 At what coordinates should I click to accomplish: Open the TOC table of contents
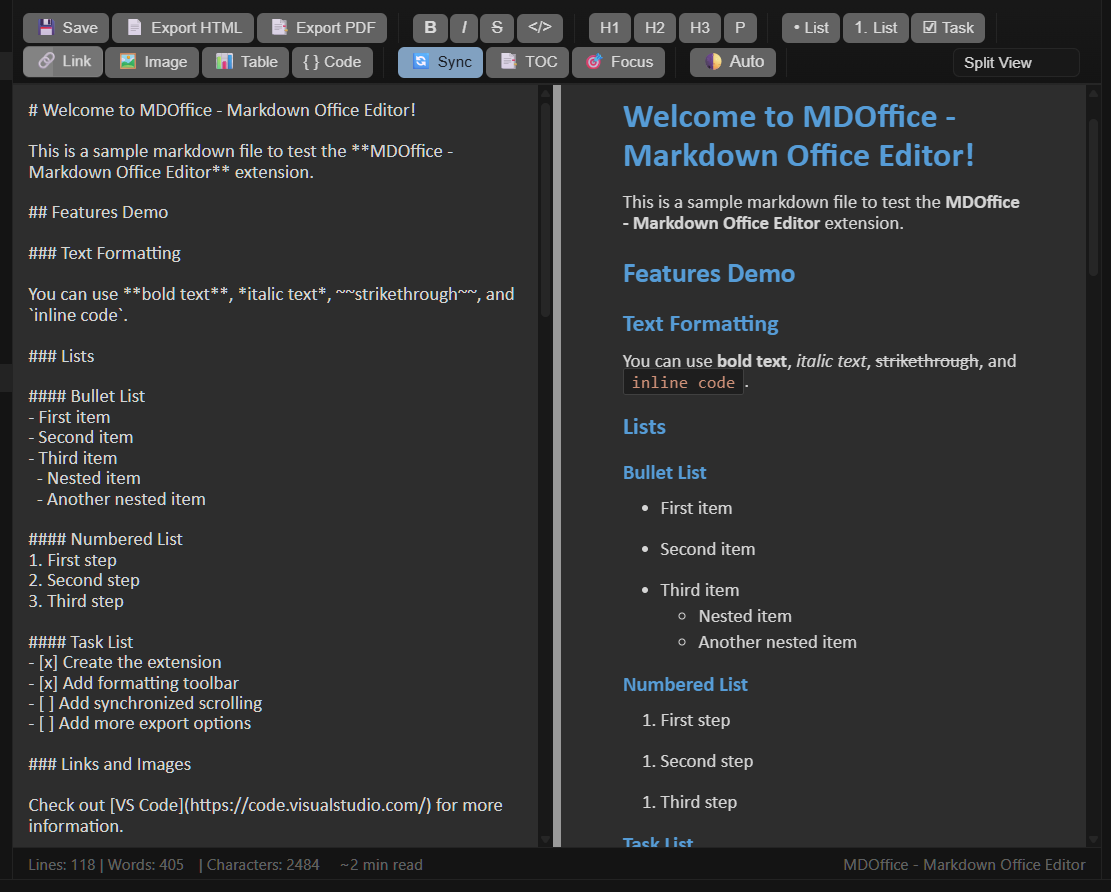click(527, 62)
